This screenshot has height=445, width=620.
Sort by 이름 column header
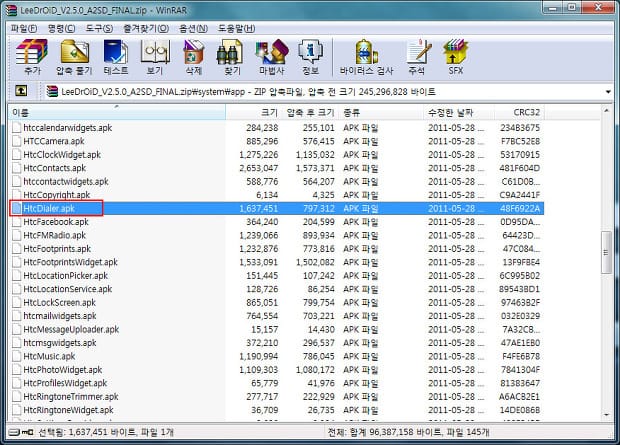[100, 113]
